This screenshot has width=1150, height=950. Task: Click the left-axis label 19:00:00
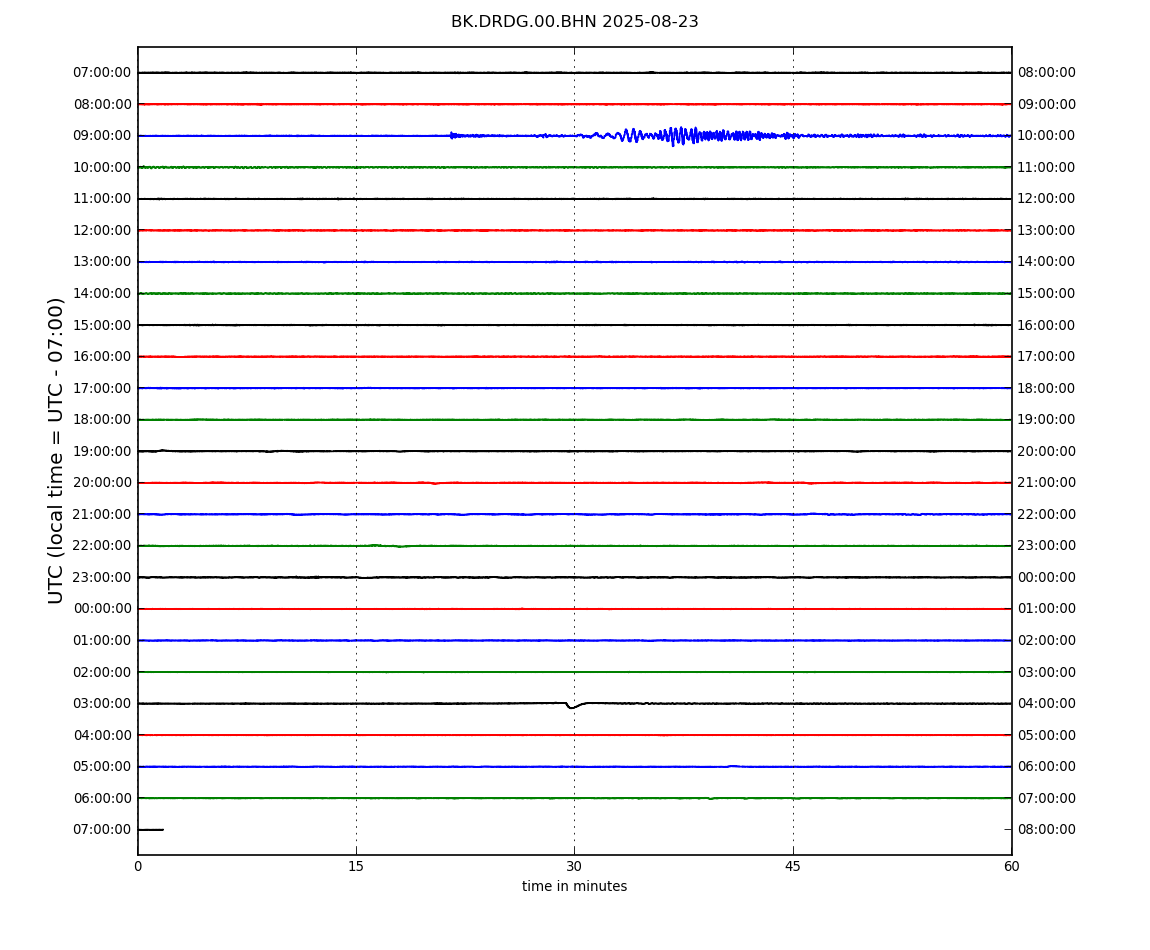click(x=102, y=451)
